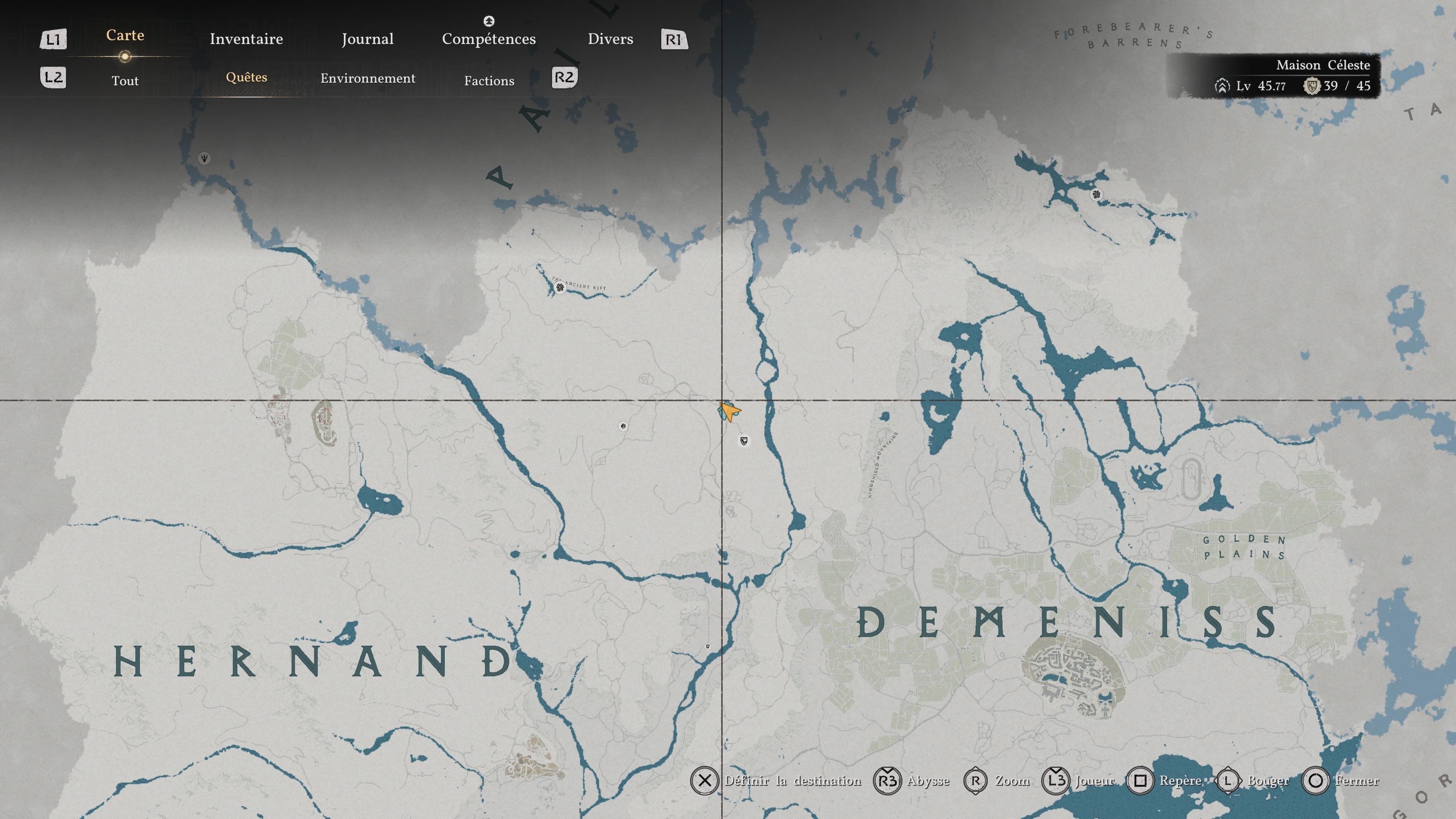
Task: Open the Carte tab
Action: (125, 35)
